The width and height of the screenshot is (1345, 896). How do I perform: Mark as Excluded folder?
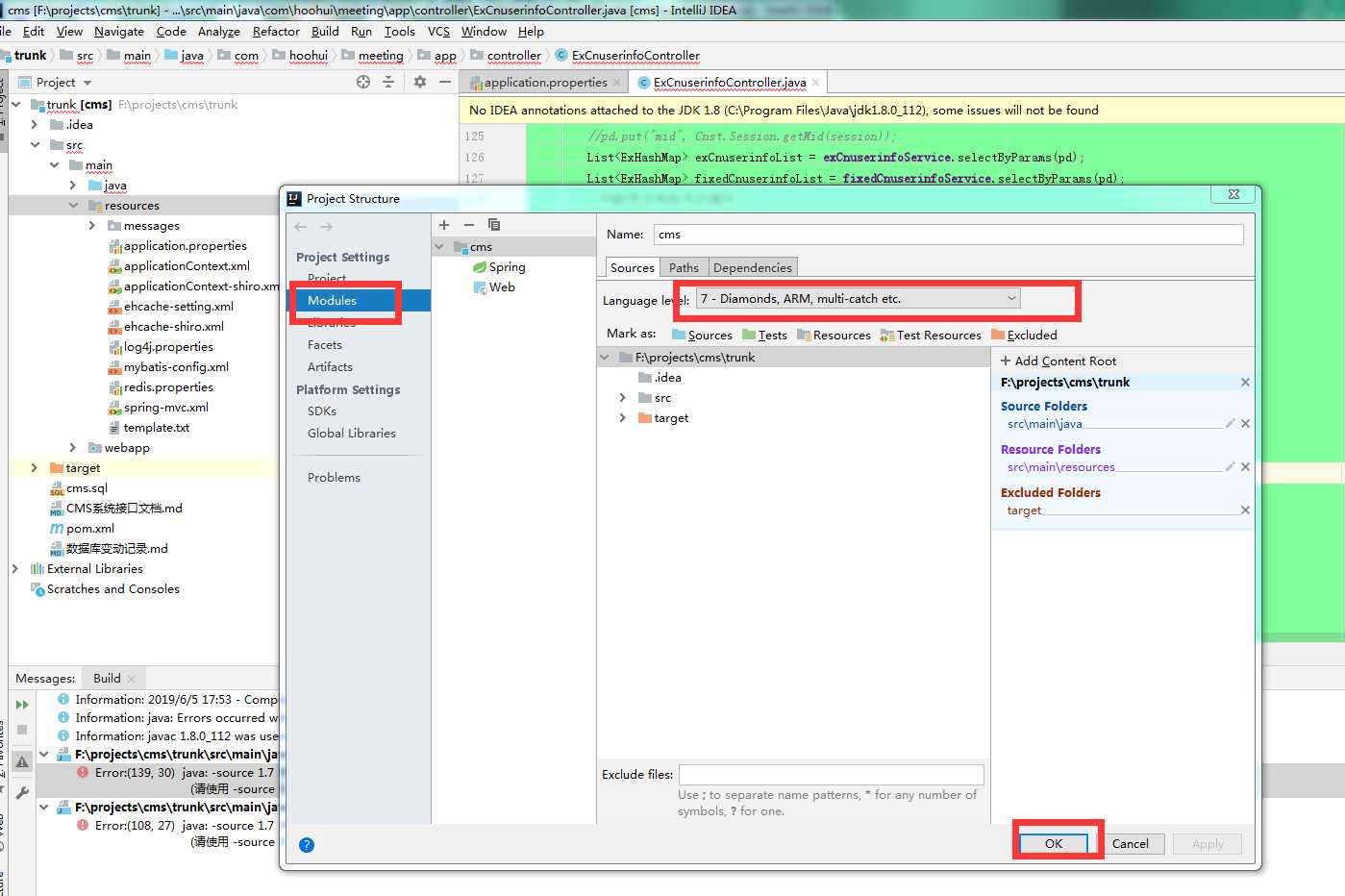pos(1024,335)
